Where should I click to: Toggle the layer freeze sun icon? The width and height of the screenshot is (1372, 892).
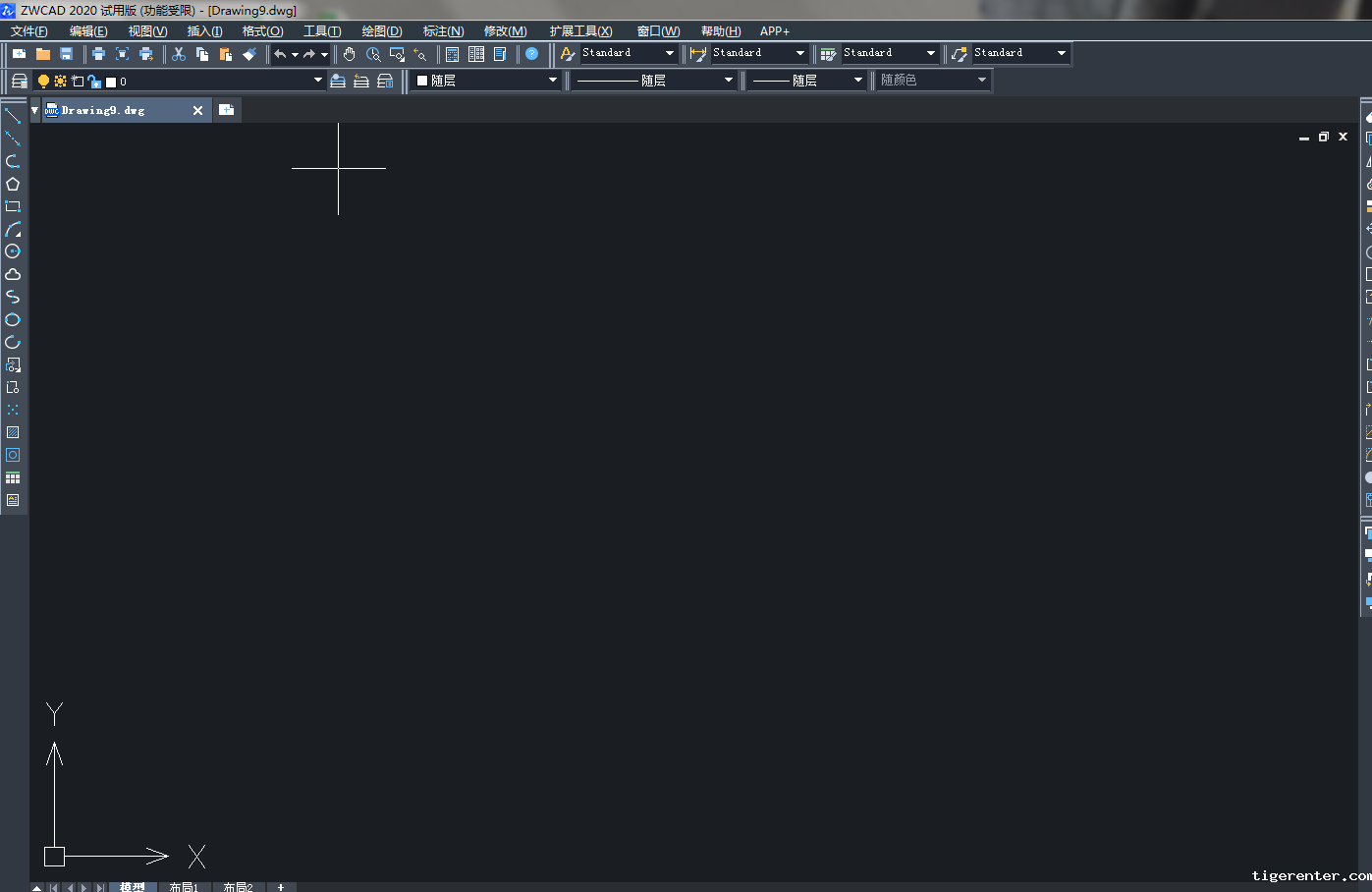pos(60,81)
